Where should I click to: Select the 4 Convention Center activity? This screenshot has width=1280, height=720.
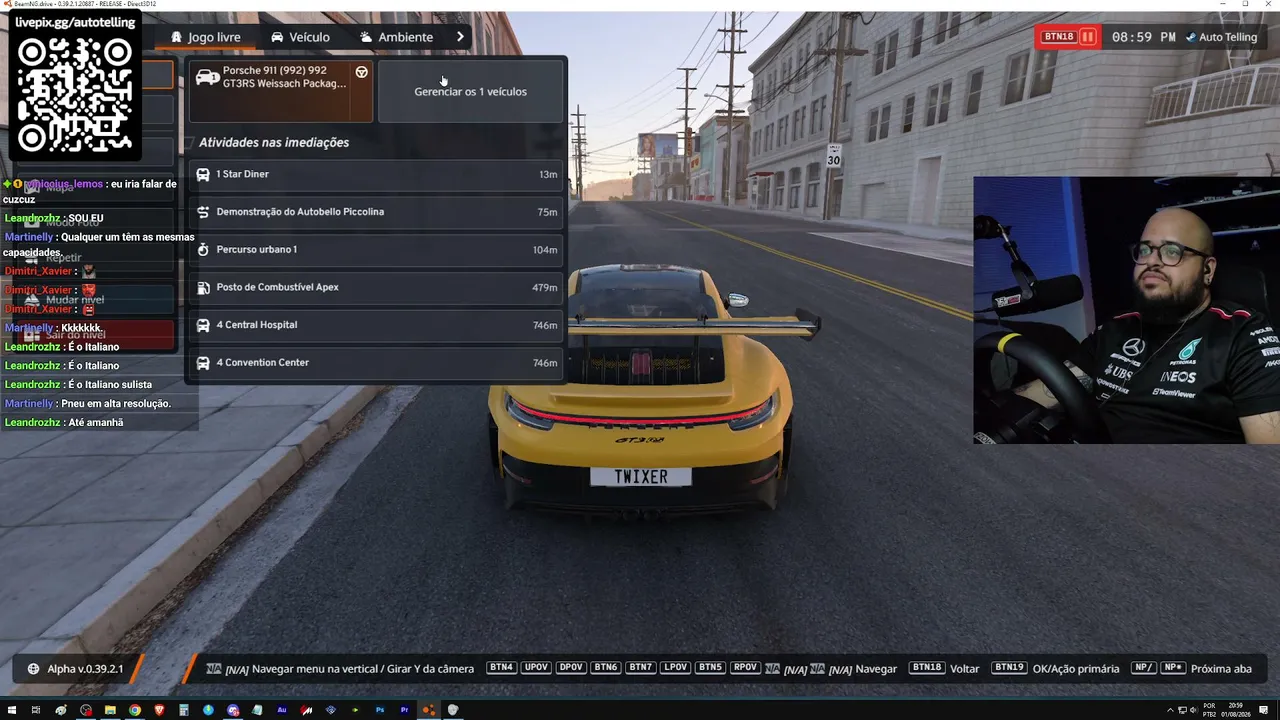[376, 363]
